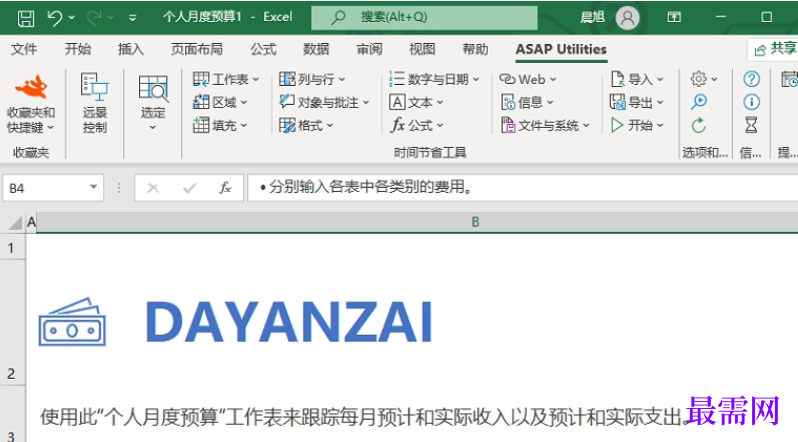Confirm formula entry checkmark button

[189, 188]
